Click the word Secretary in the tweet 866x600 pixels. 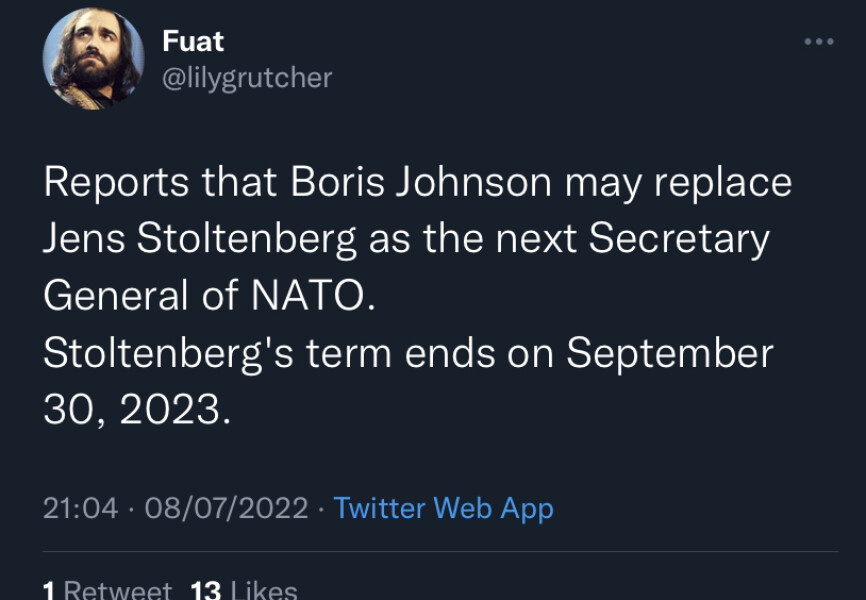click(x=679, y=240)
